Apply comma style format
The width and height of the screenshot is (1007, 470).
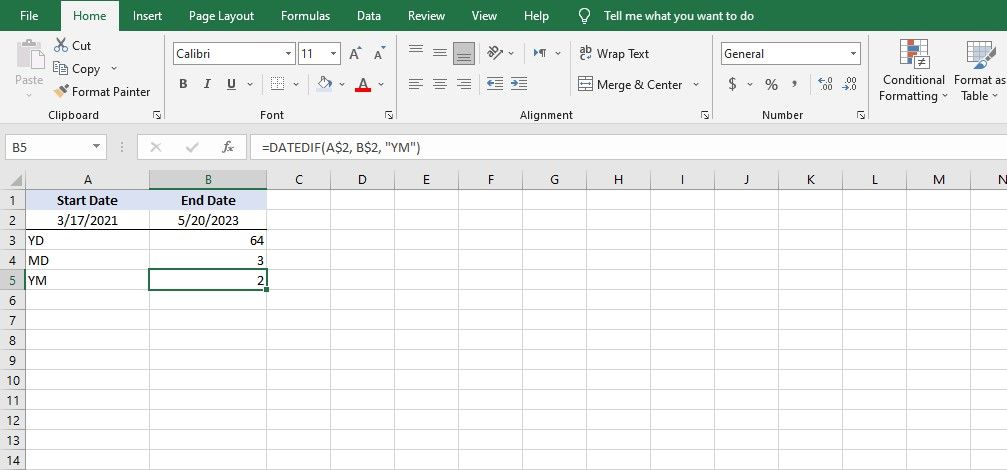tap(795, 84)
